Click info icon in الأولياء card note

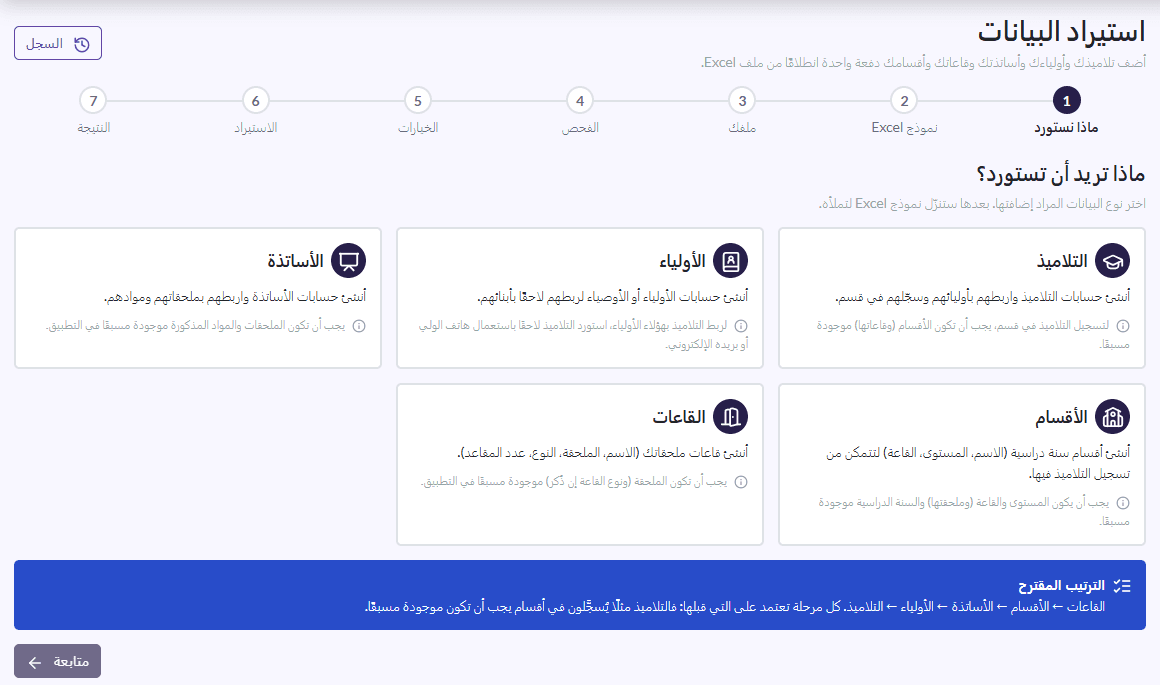click(741, 325)
